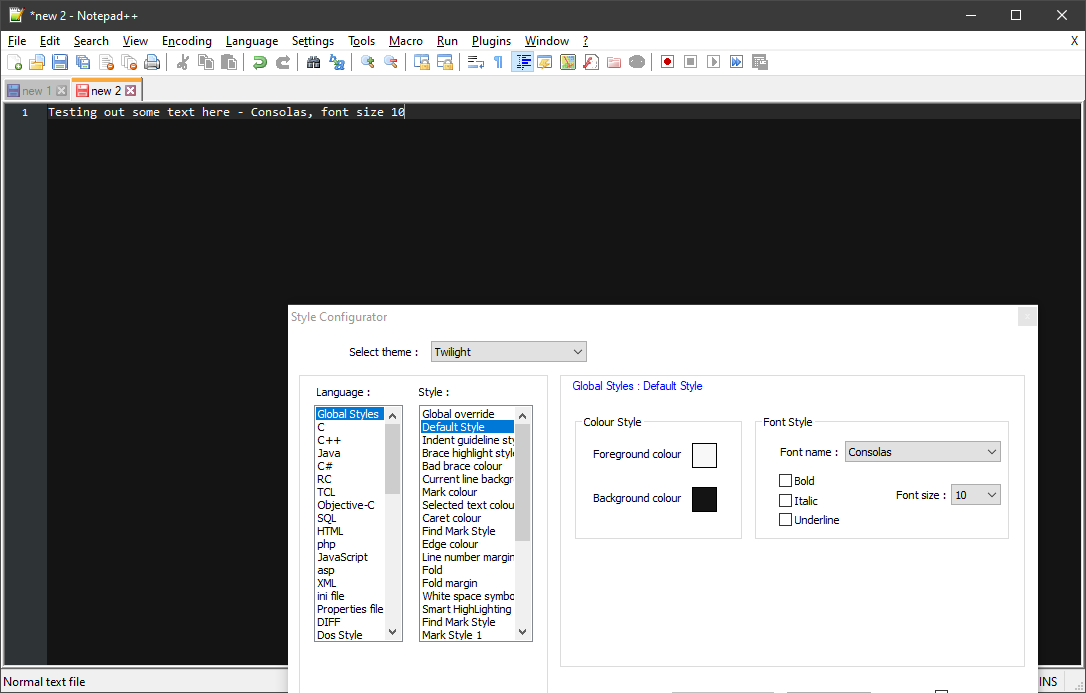Open the Function List toolbar icon
The height and width of the screenshot is (693, 1086).
pos(591,62)
